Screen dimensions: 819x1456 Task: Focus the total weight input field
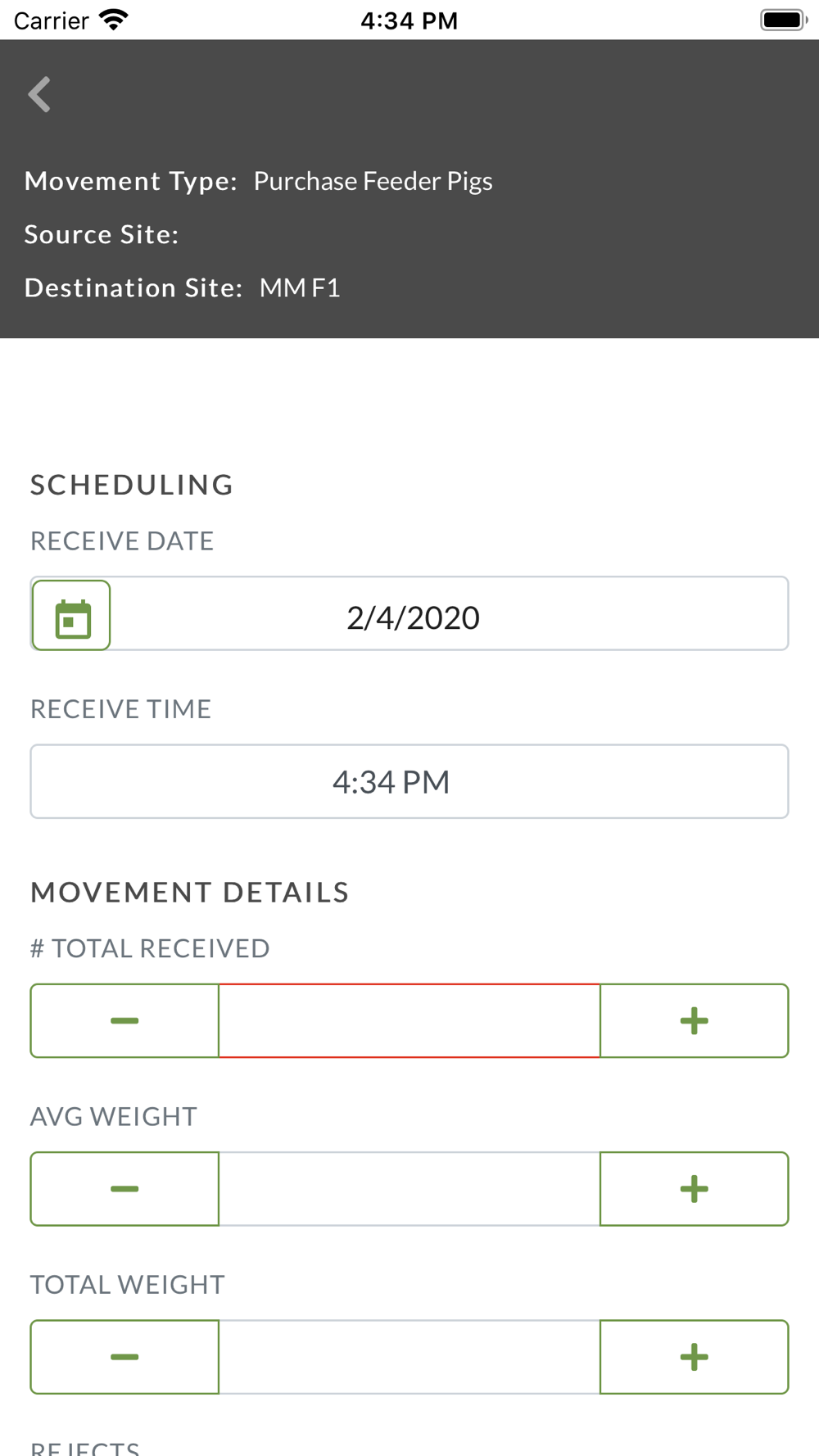(409, 1357)
